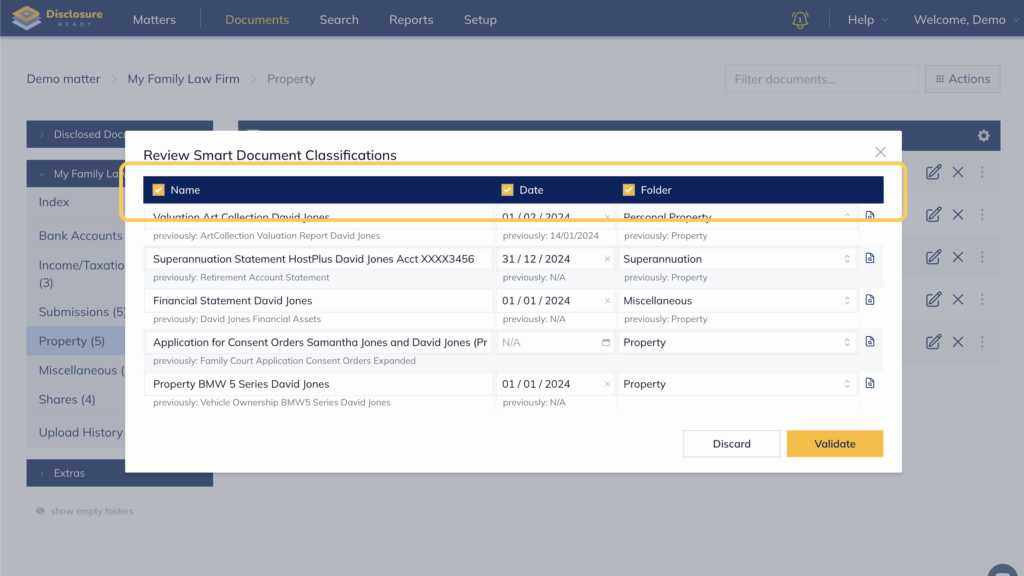Expand the Help menu
Viewport: 1024px width, 576px height.
[866, 20]
